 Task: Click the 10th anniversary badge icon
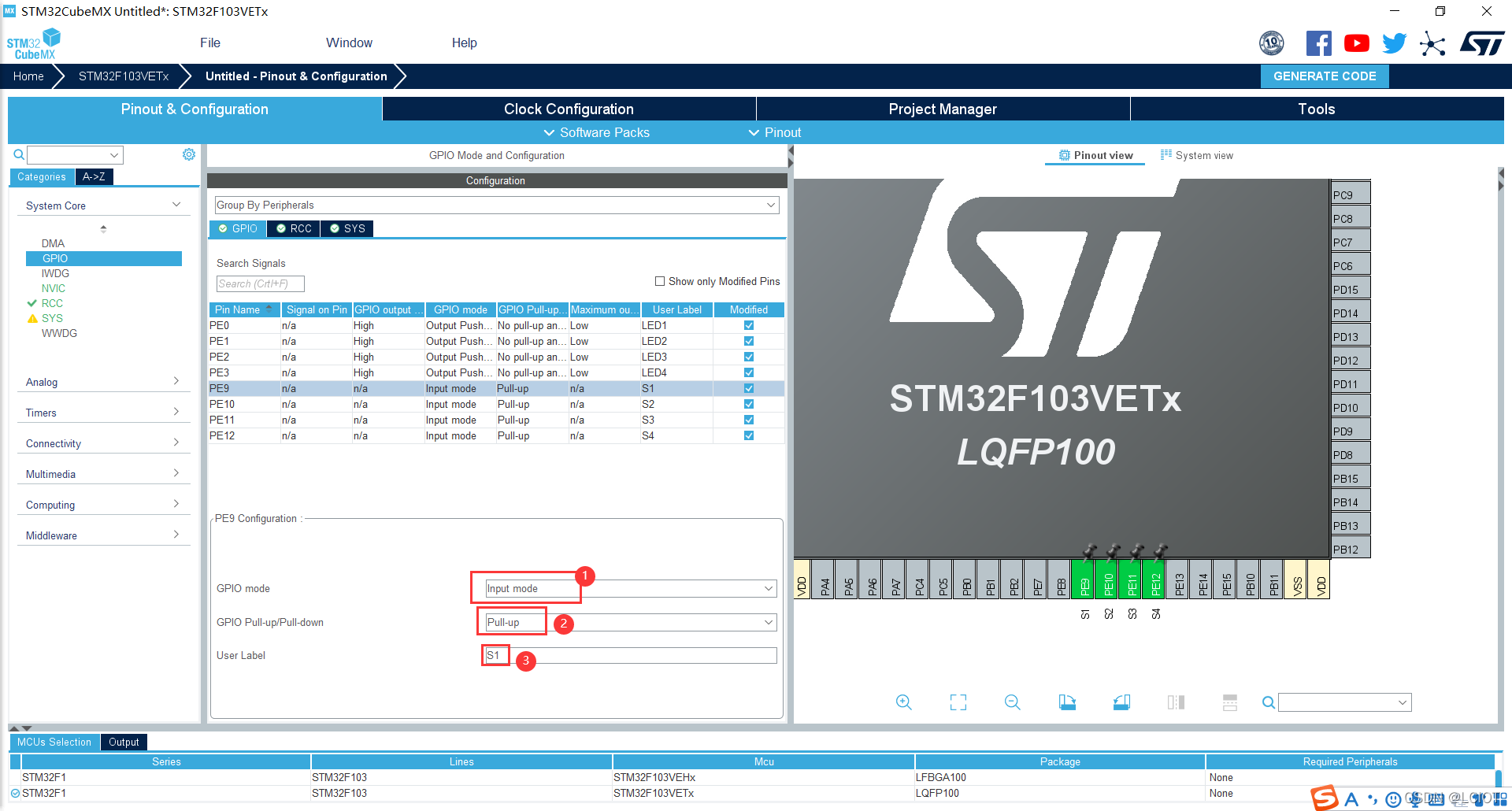click(1272, 43)
